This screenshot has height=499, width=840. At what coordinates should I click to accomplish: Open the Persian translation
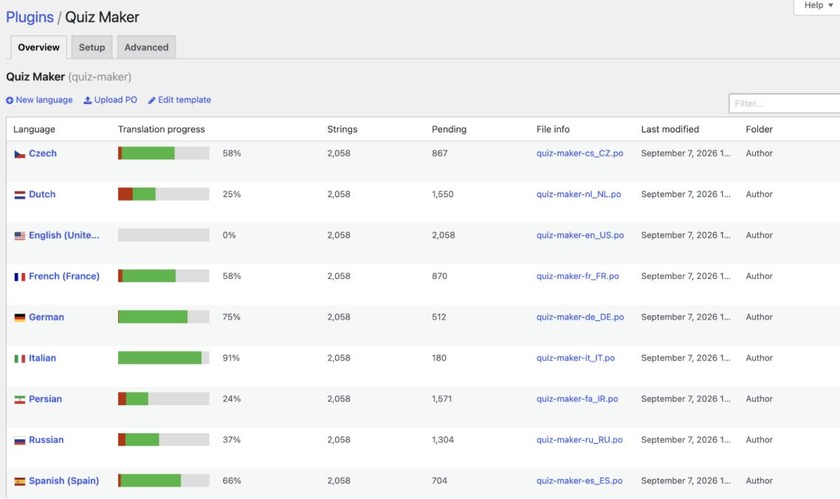coord(45,399)
